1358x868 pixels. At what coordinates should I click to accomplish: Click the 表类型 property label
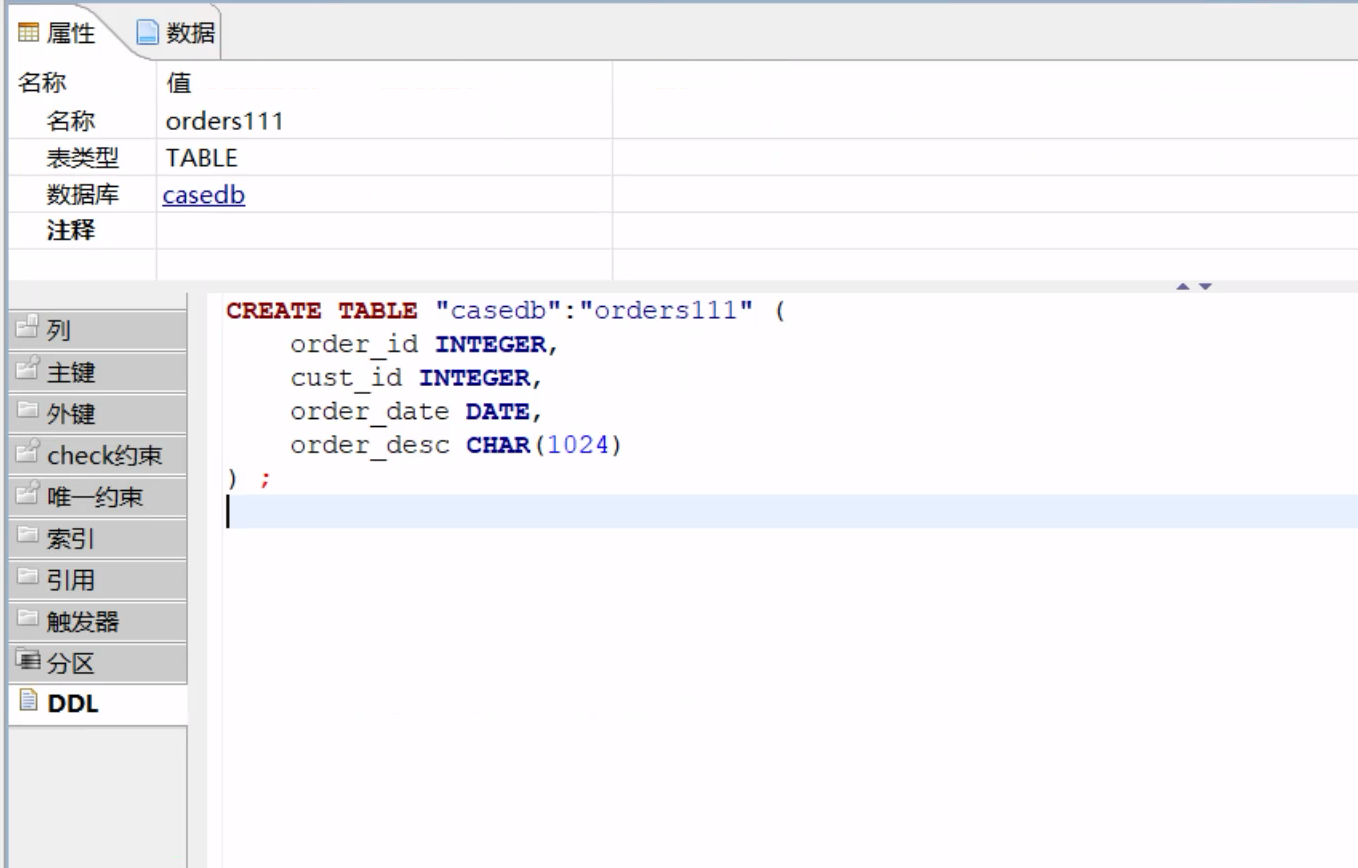coord(83,158)
